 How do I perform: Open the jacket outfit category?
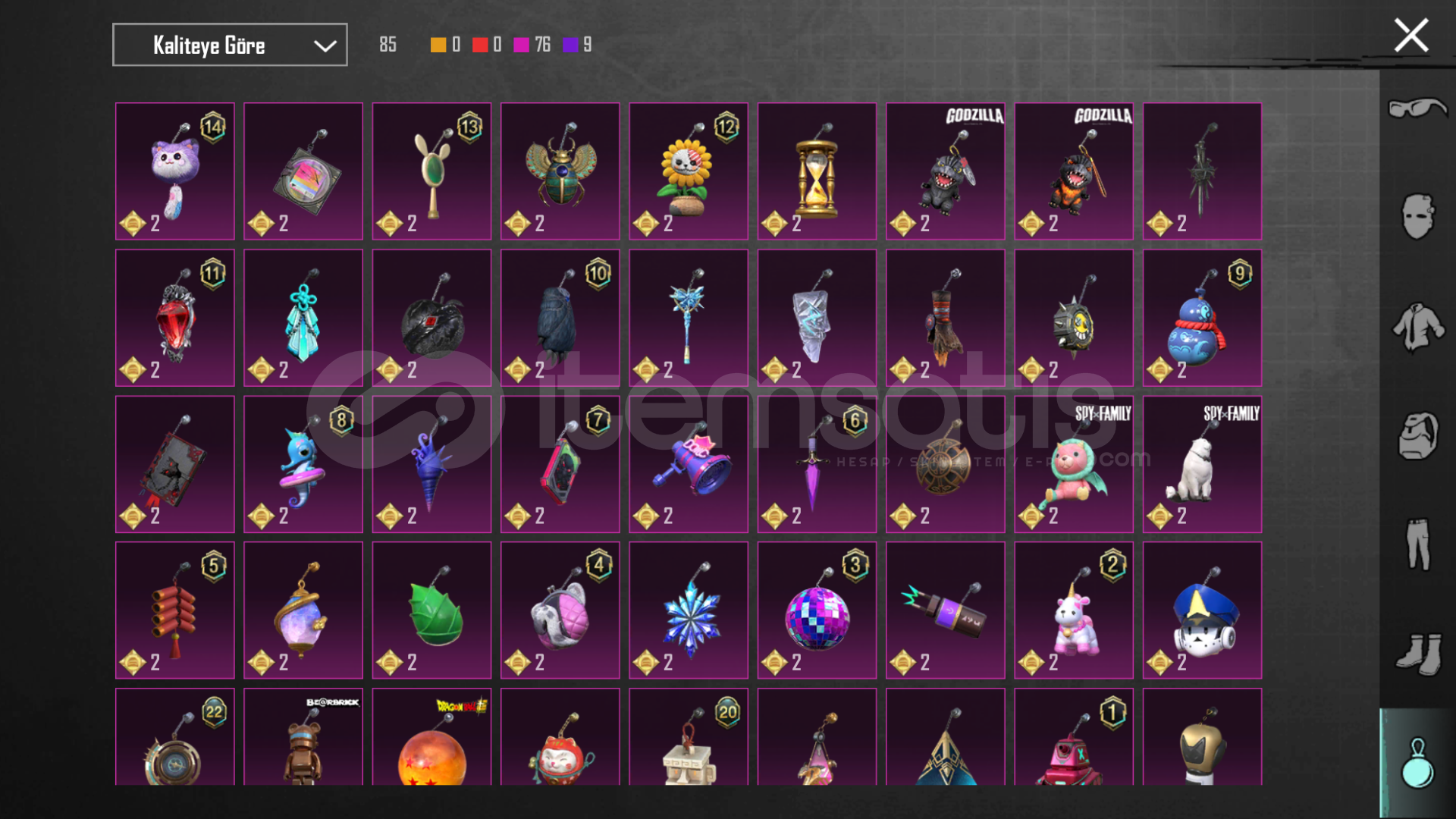[x=1417, y=328]
